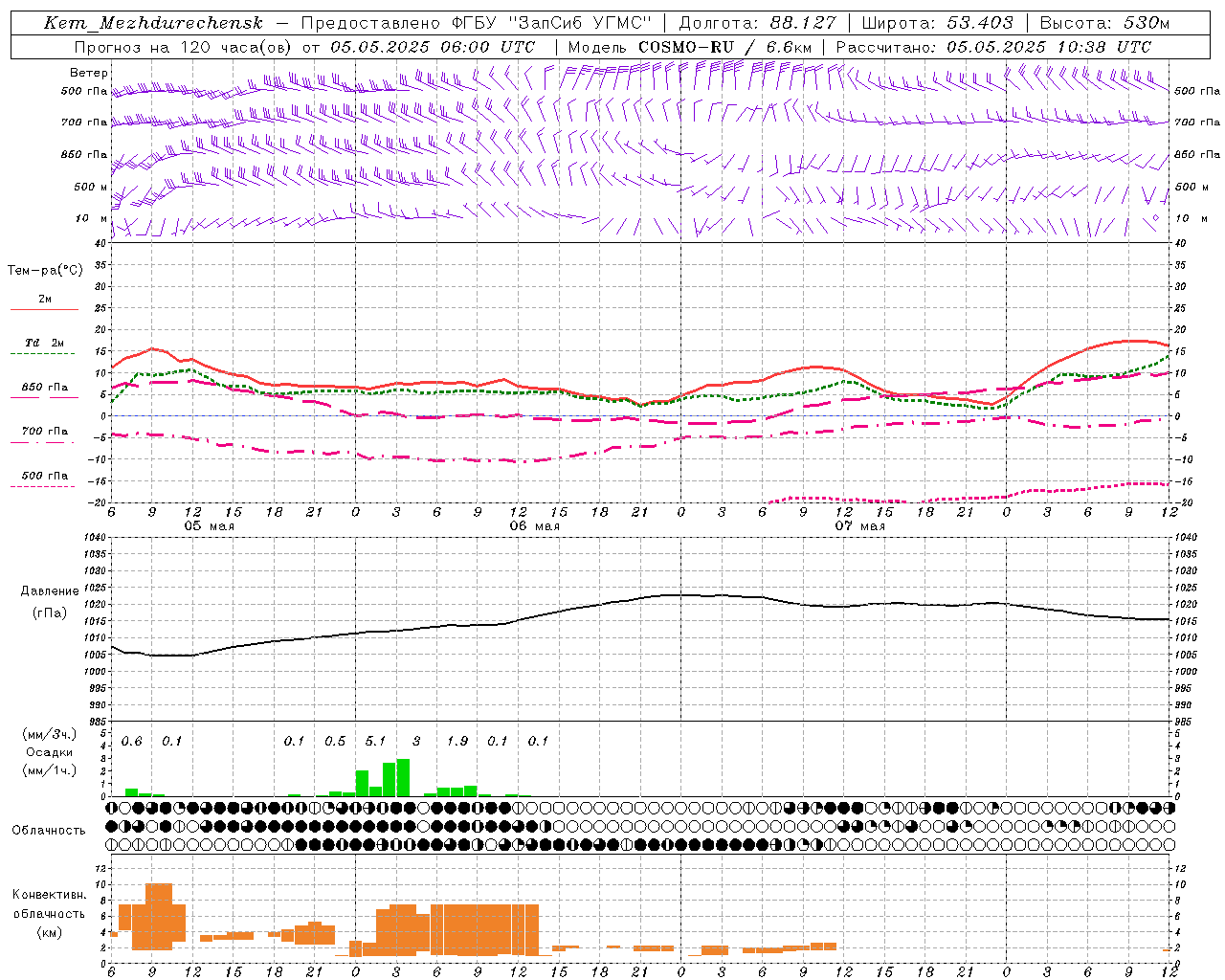Viewport: 1225px width, 980px height.
Task: Click the station title Kem_Mezhdurechensk
Action: [x=153, y=23]
